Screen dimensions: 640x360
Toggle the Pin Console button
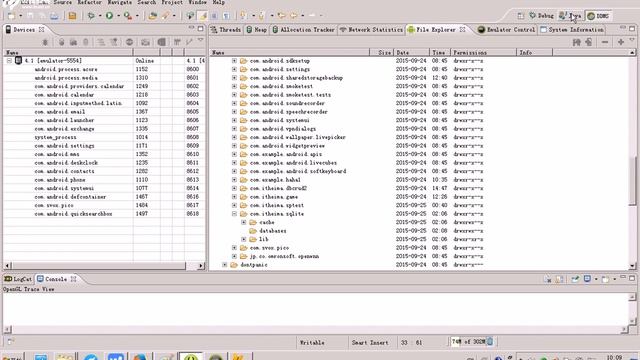[575, 279]
